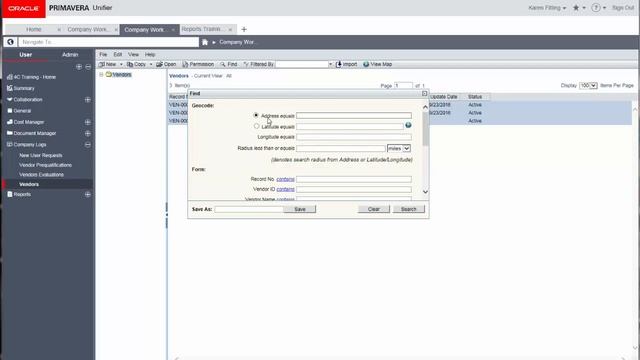Viewport: 640px width, 360px height.
Task: Click the contains link for Vendor ID
Action: pyautogui.click(x=285, y=189)
